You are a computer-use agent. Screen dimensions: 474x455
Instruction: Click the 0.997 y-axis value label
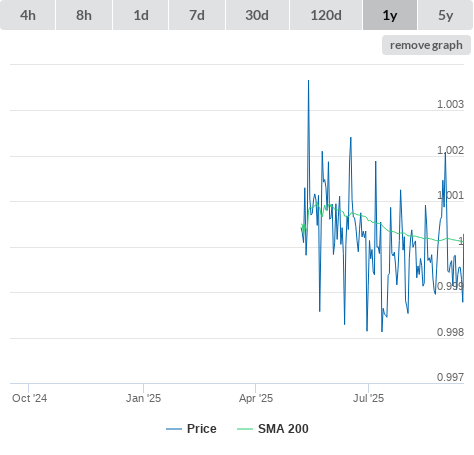tap(450, 377)
